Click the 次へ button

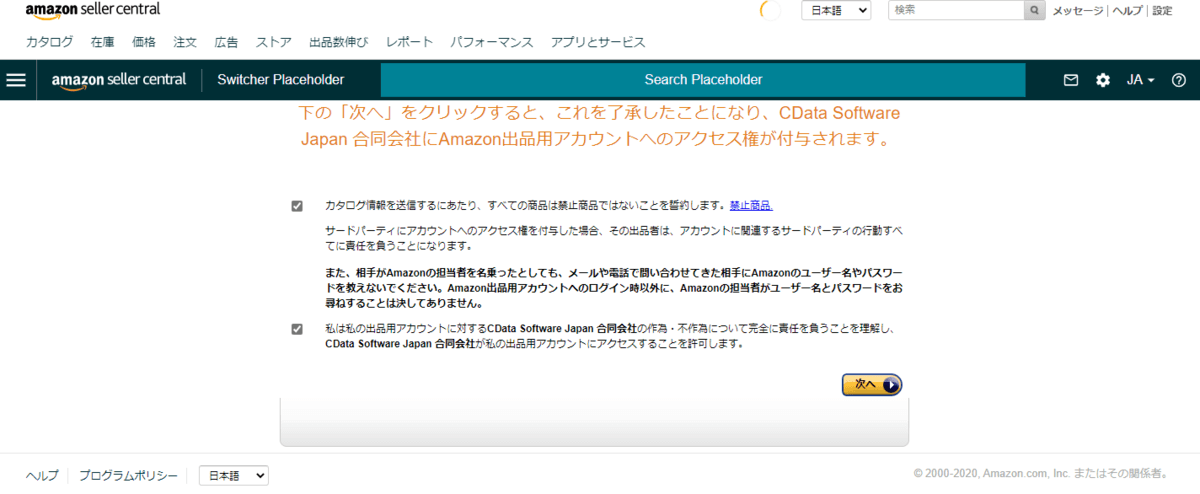click(x=872, y=385)
